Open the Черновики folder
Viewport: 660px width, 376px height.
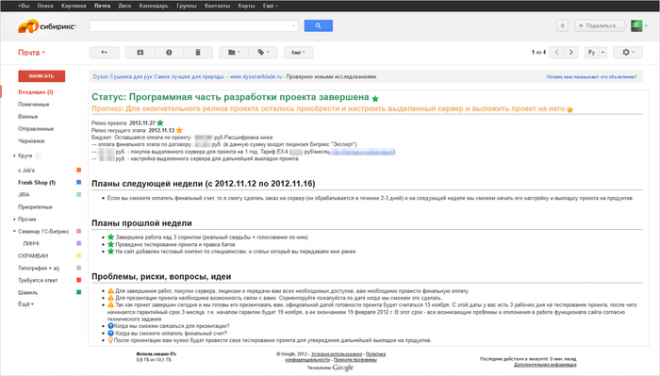tap(31, 141)
